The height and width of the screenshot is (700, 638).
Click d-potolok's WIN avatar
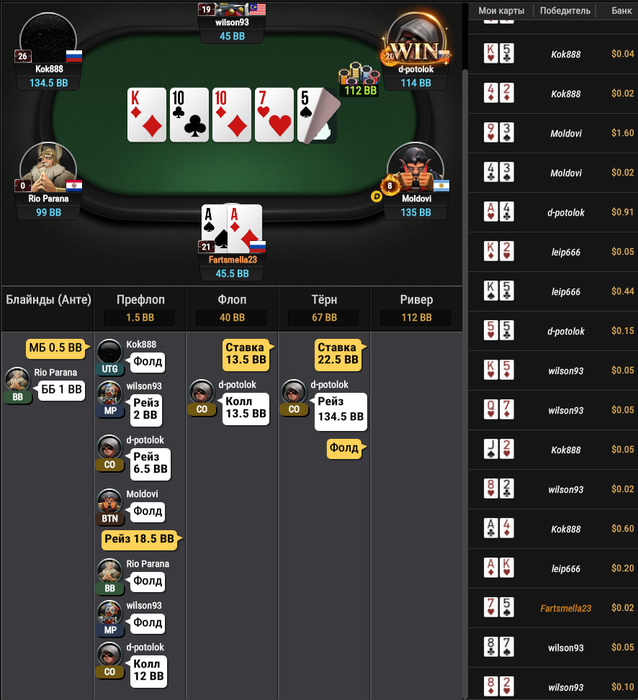click(415, 40)
